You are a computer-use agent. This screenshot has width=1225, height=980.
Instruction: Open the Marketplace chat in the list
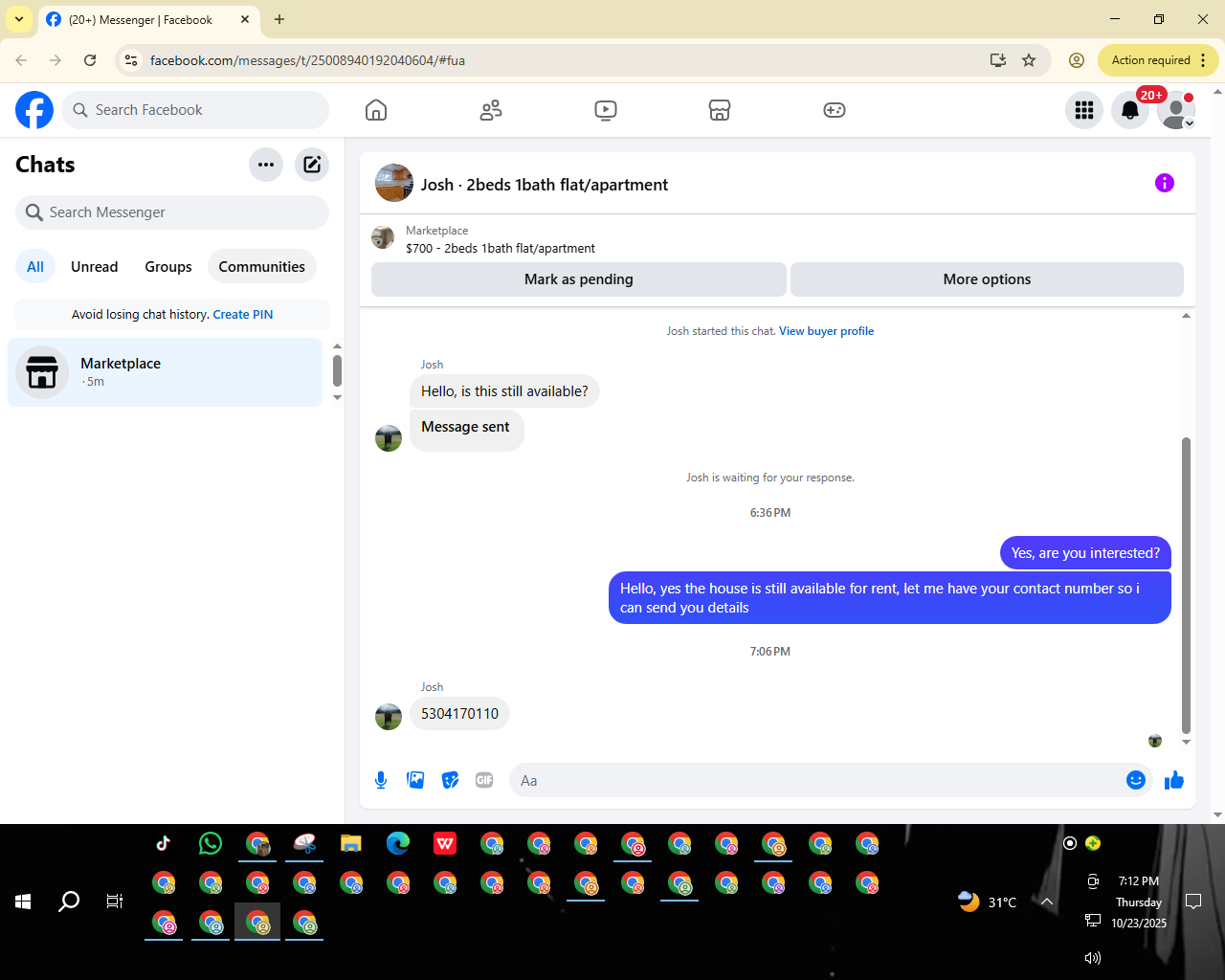(x=166, y=372)
